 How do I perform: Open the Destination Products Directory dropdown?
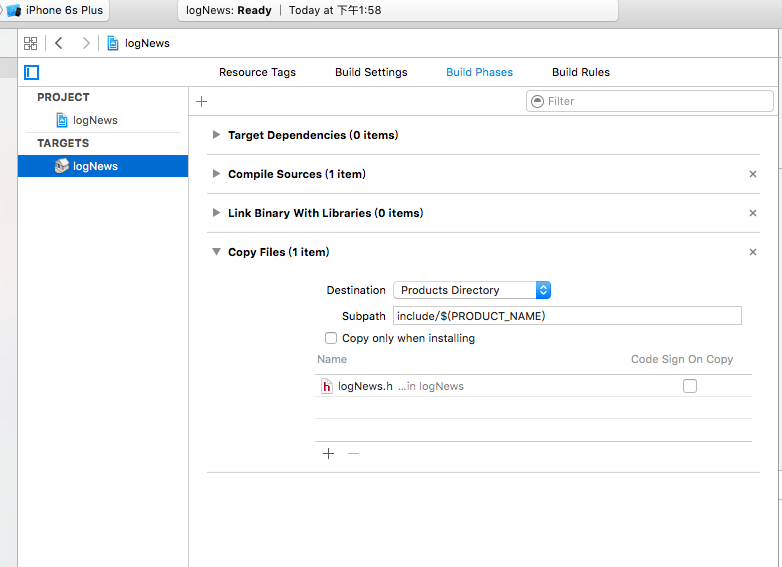tap(472, 290)
